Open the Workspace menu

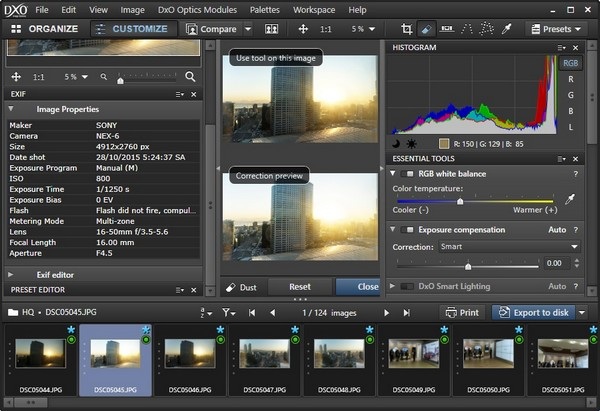pyautogui.click(x=314, y=10)
